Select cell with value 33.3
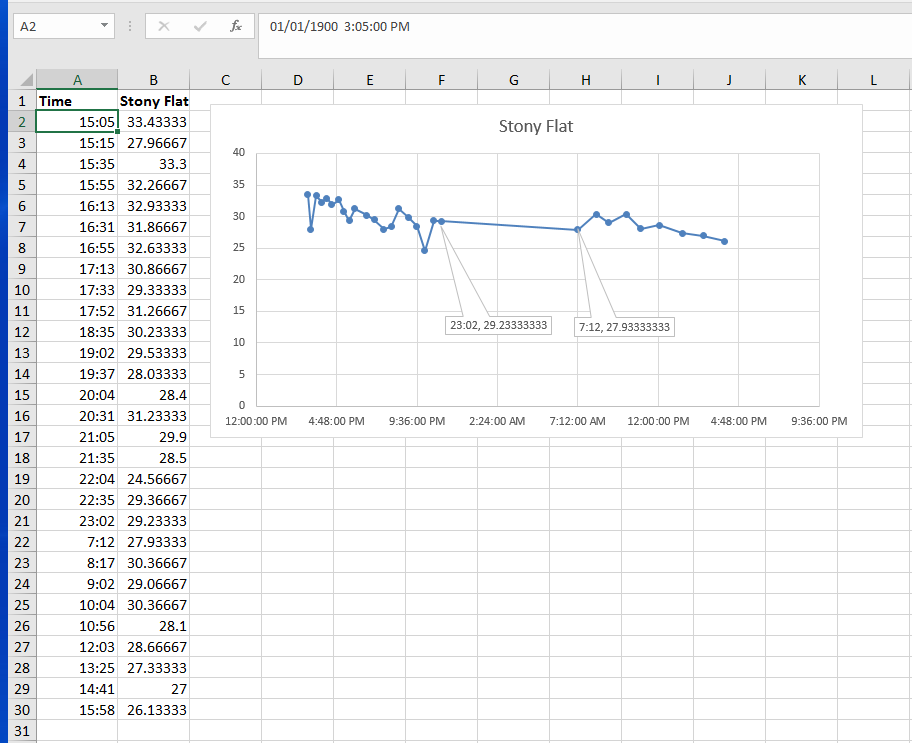The width and height of the screenshot is (912, 743). 154,164
